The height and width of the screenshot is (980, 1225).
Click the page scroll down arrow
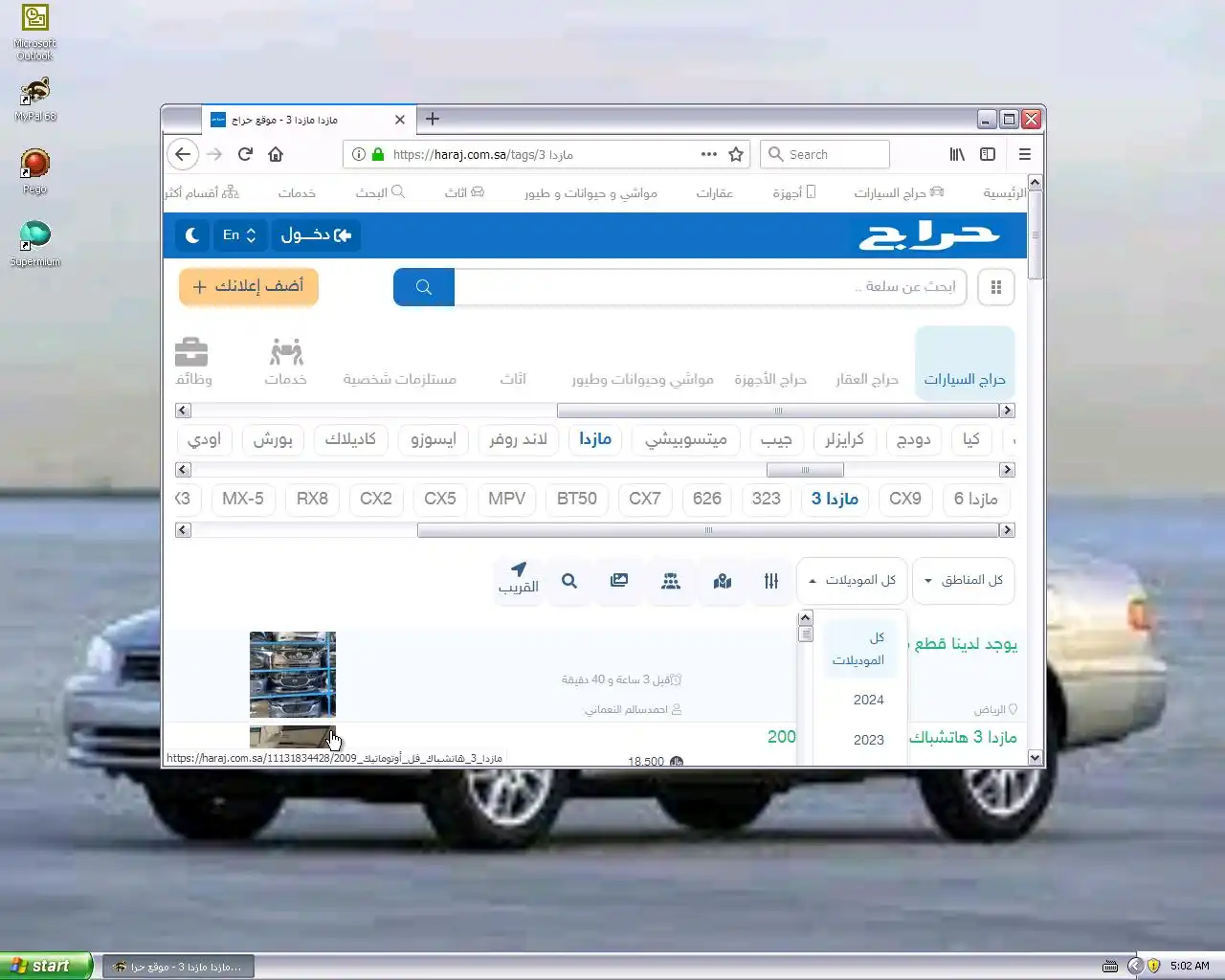pyautogui.click(x=1035, y=757)
